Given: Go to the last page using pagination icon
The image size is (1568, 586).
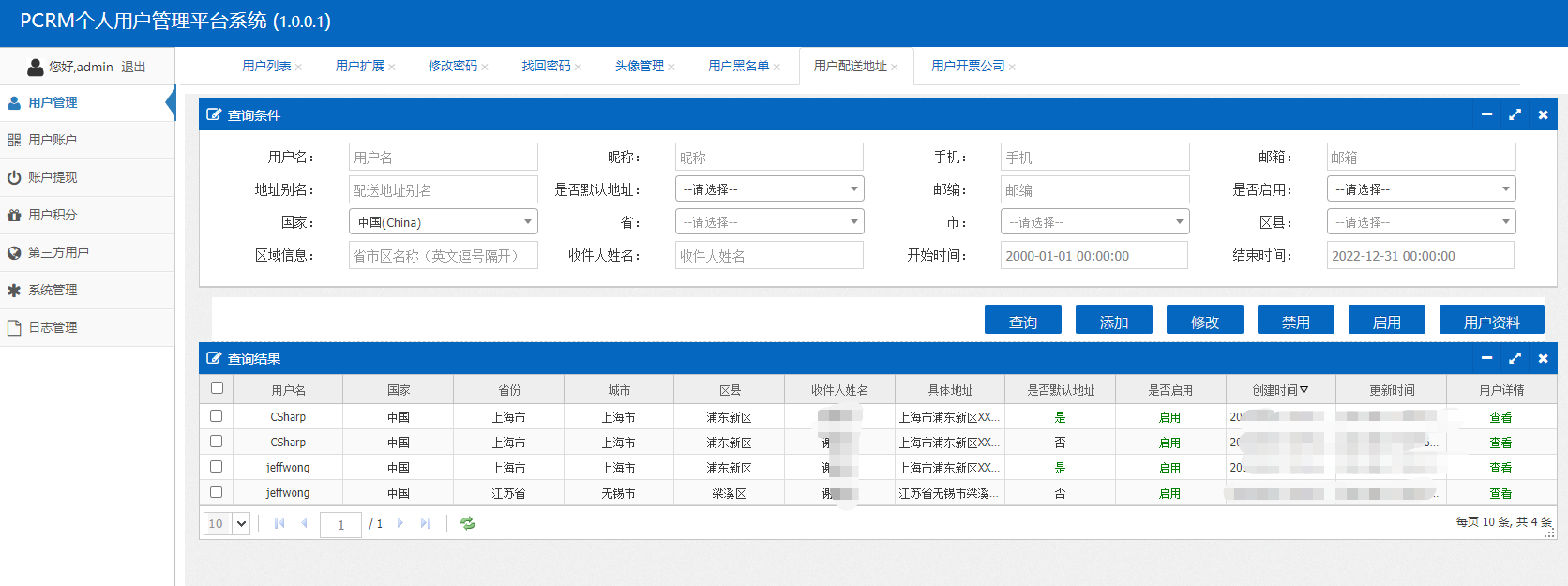Looking at the screenshot, I should point(426,524).
